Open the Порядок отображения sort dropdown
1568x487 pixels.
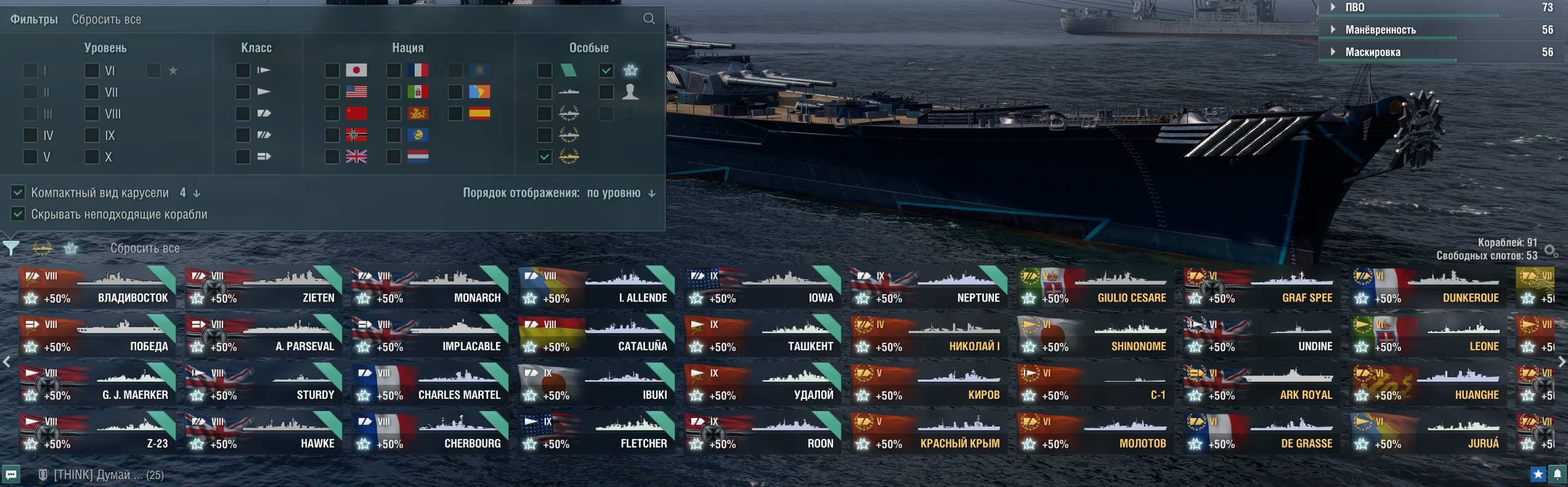coord(620,193)
